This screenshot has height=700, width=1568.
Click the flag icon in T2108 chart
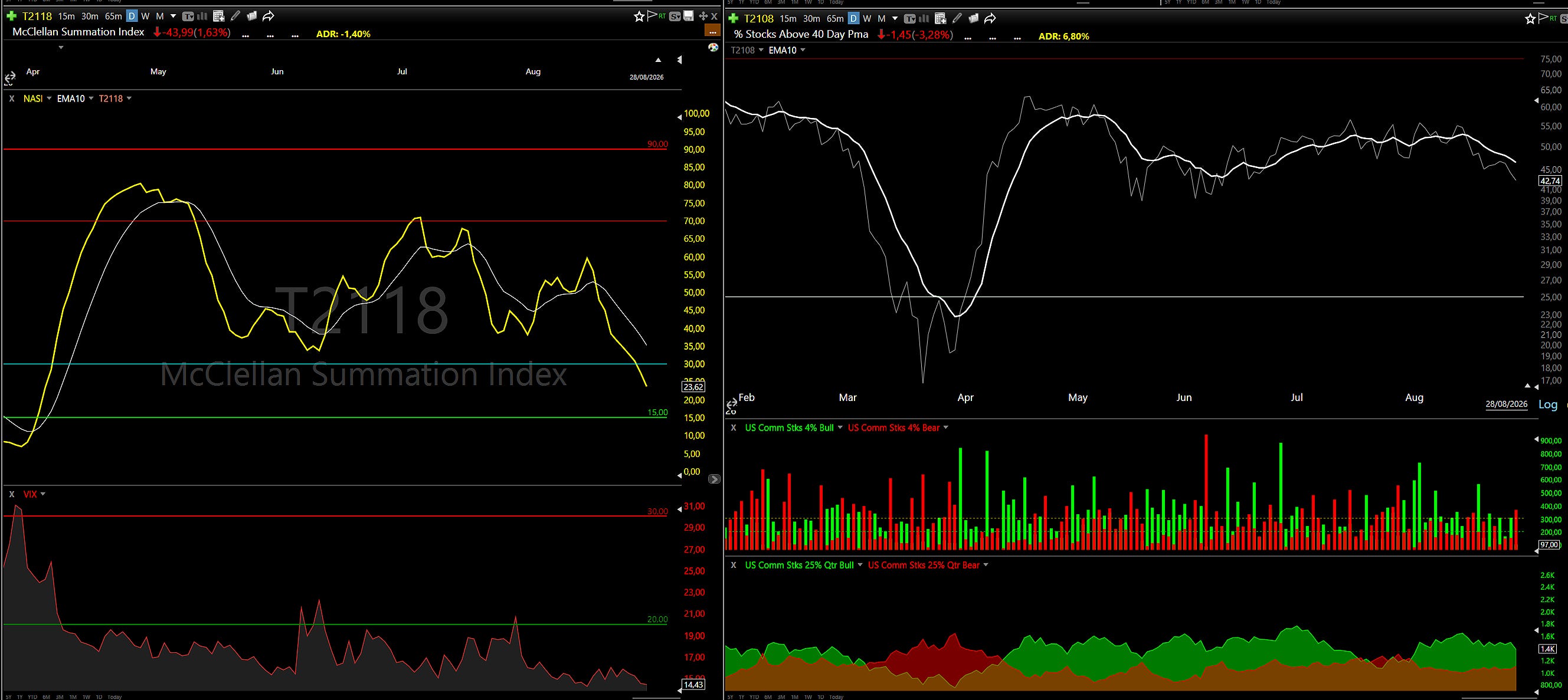[x=1543, y=18]
